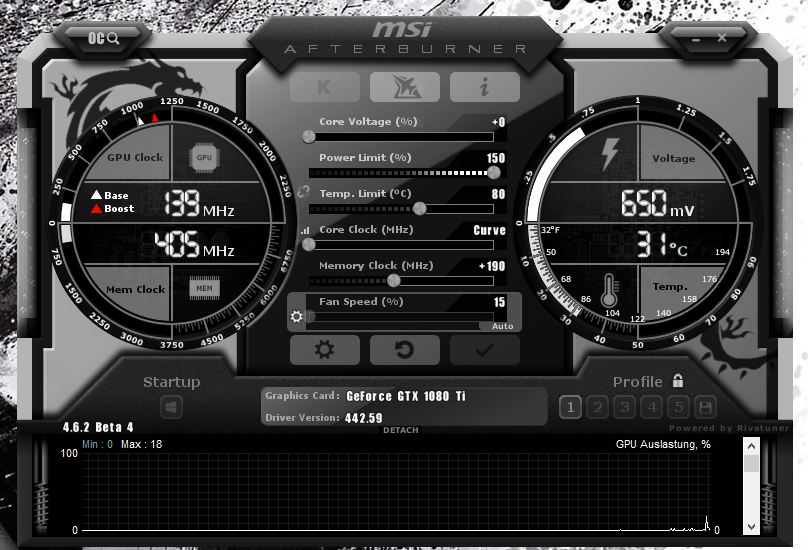Apply settings with the checkmark button

click(x=484, y=350)
